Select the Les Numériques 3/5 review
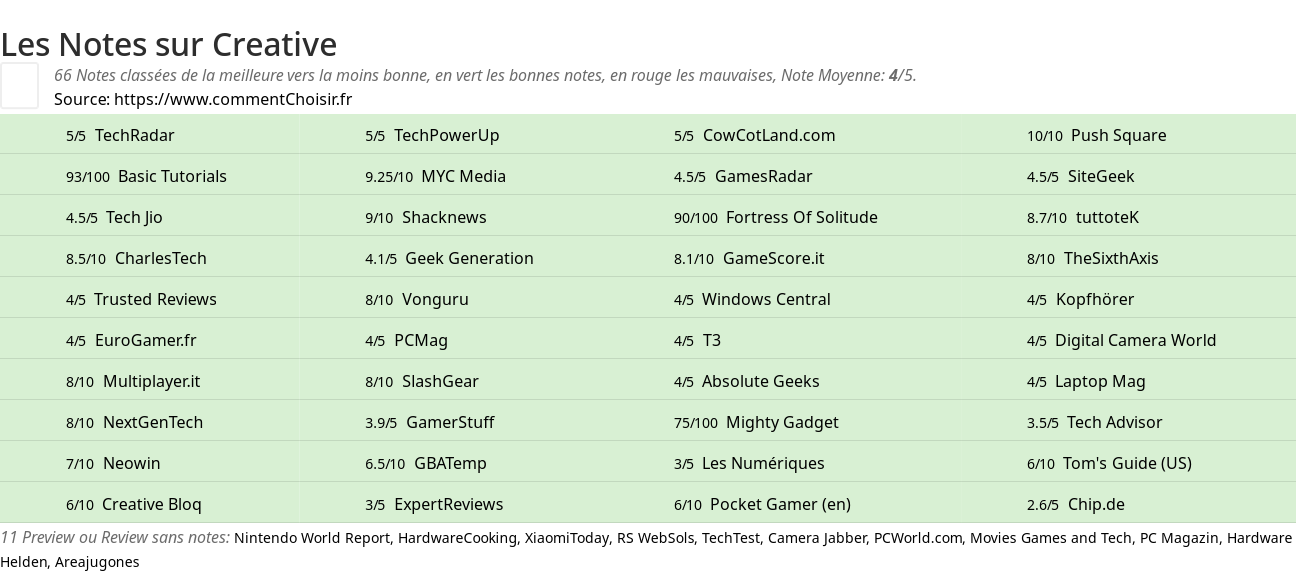 point(749,463)
